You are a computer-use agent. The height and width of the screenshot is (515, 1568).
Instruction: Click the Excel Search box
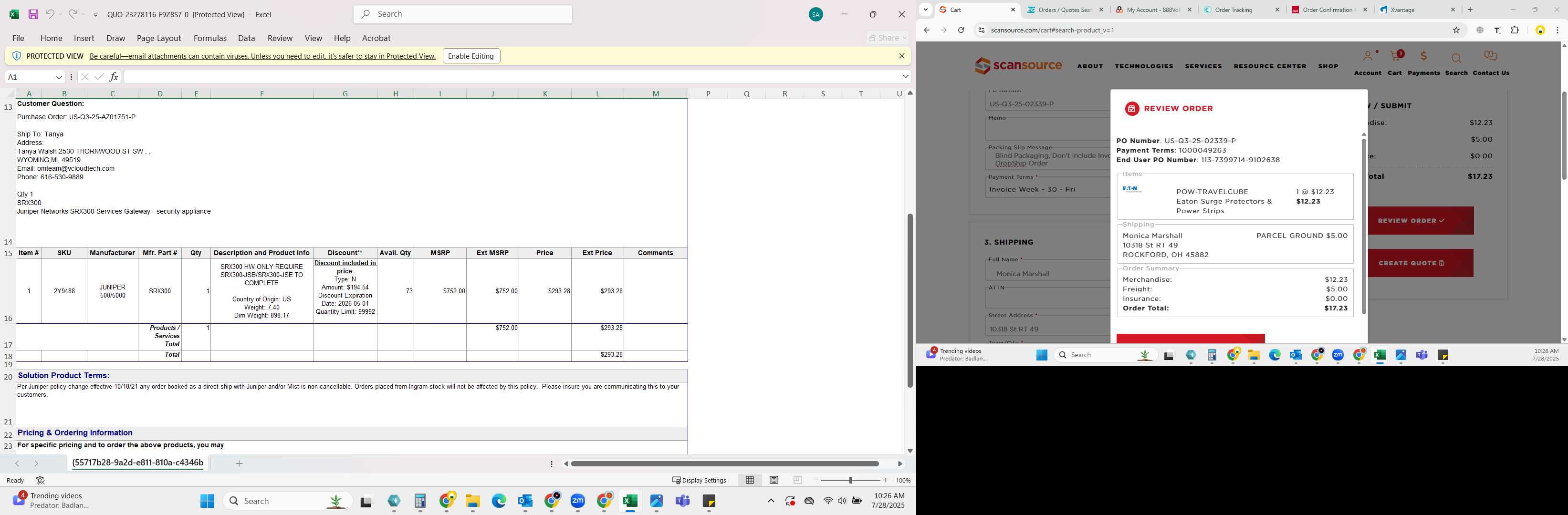pos(462,14)
